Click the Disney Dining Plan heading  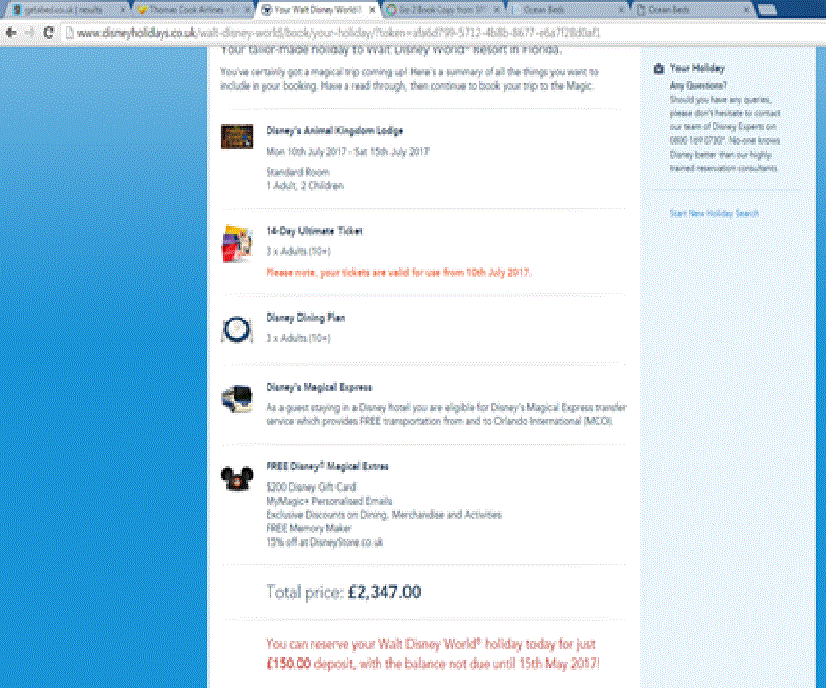click(306, 318)
